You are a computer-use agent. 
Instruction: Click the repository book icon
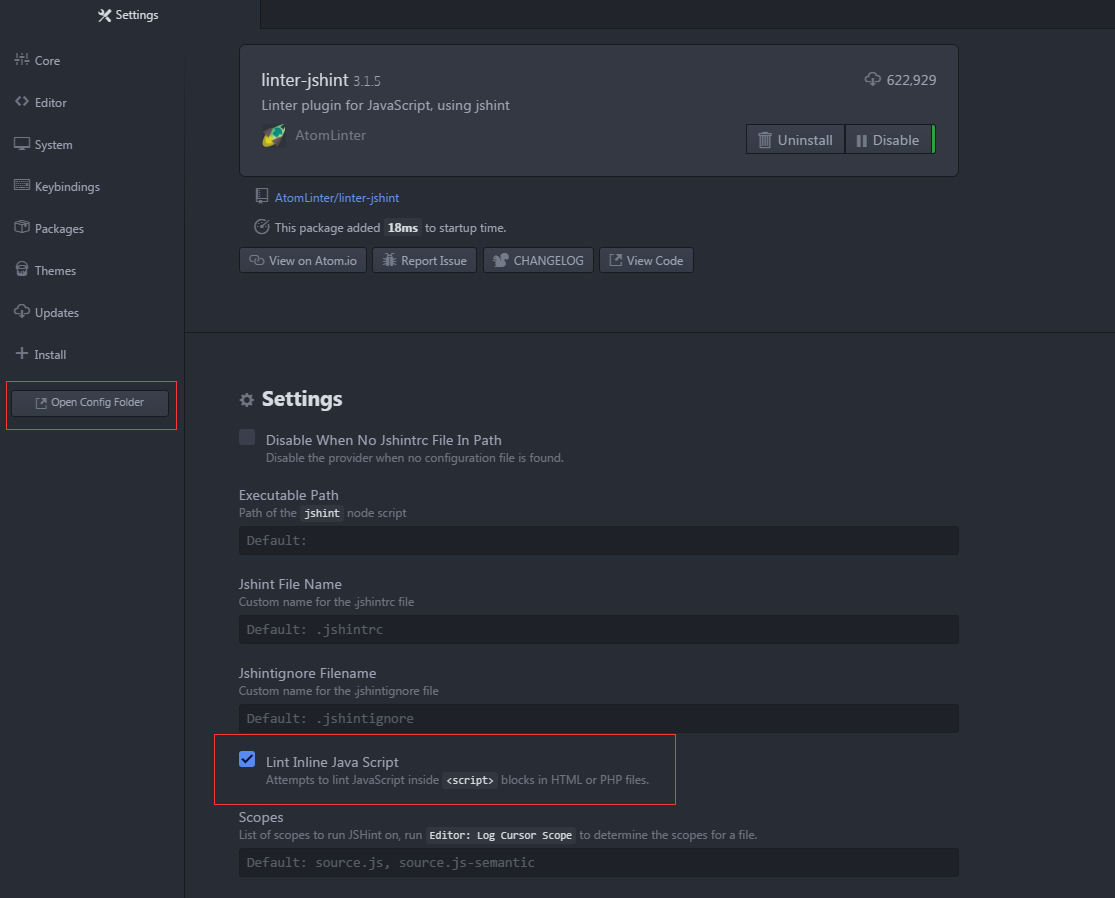point(262,196)
